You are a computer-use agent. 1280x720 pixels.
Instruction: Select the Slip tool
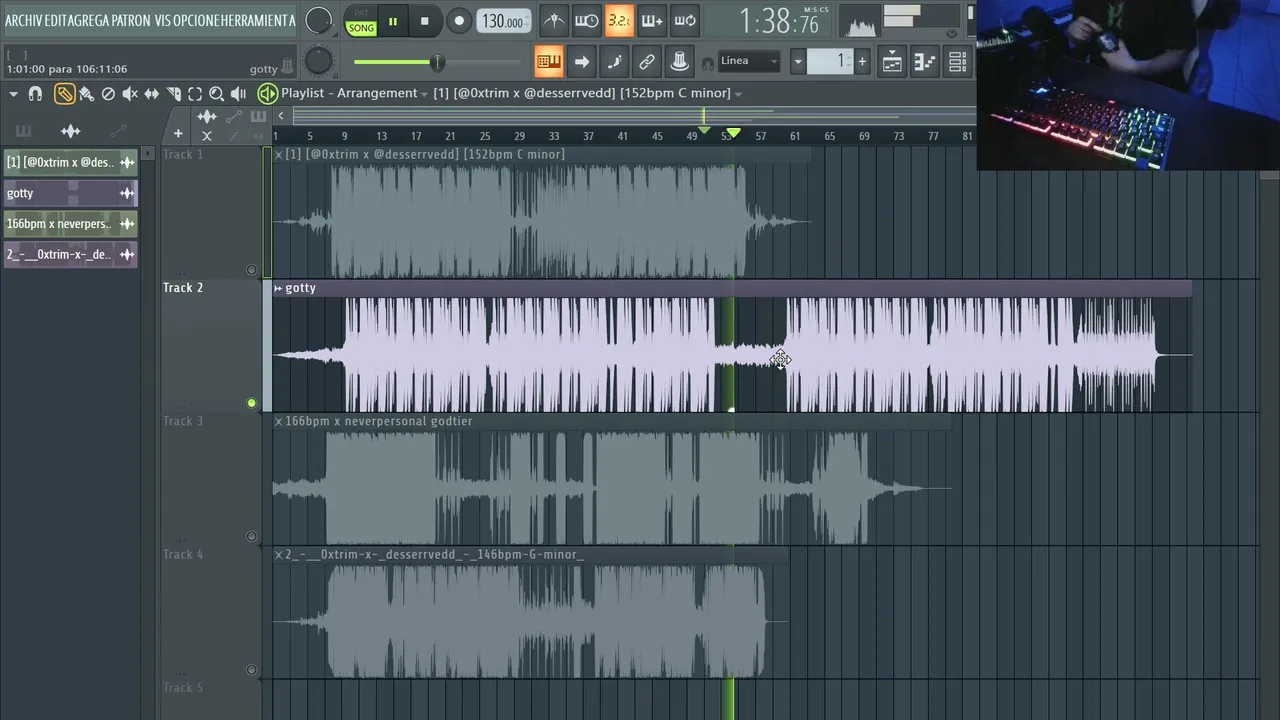click(x=152, y=94)
